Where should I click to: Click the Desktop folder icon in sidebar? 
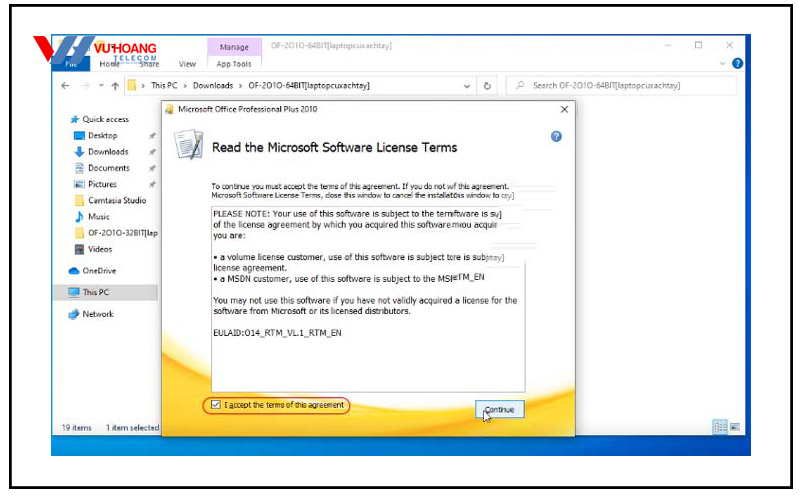(x=79, y=135)
